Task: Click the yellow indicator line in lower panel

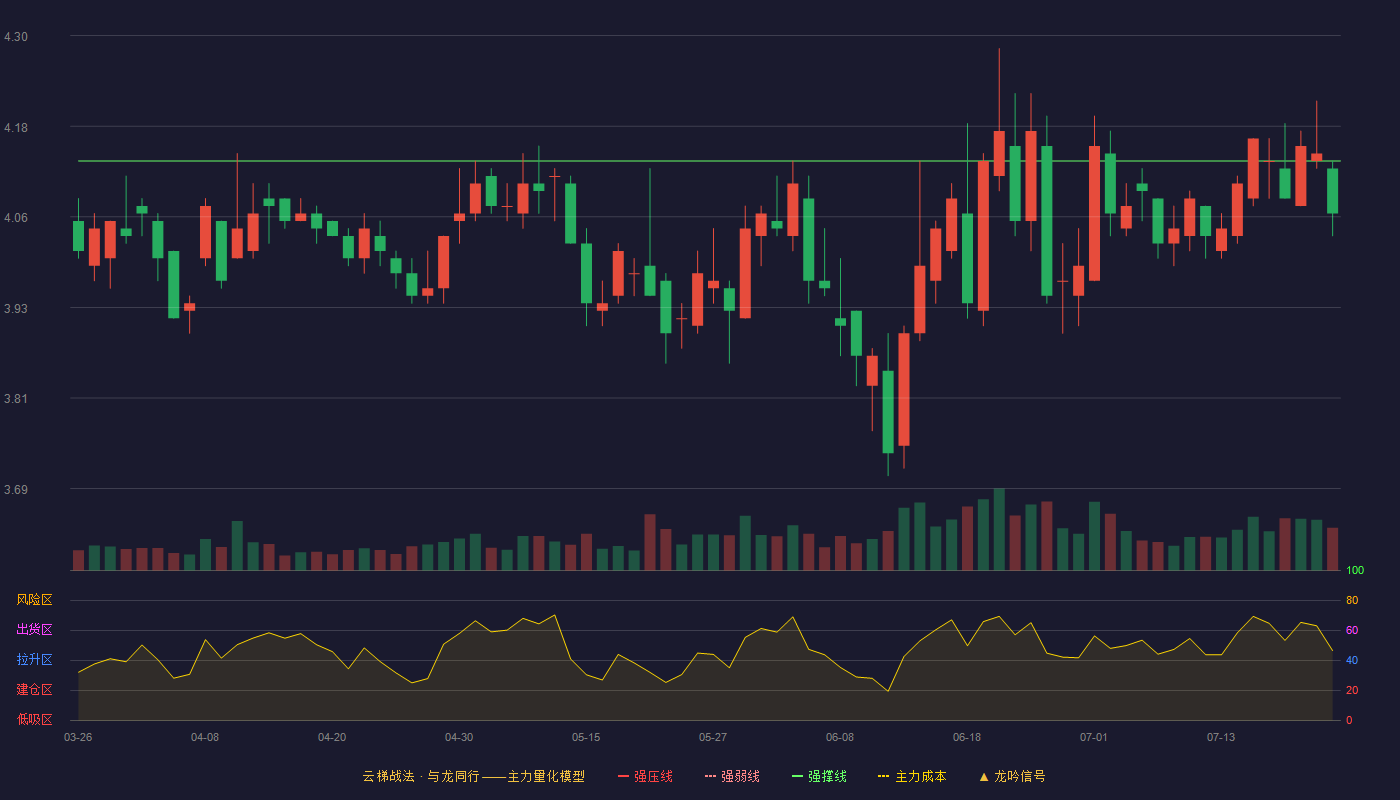Action: [705, 654]
